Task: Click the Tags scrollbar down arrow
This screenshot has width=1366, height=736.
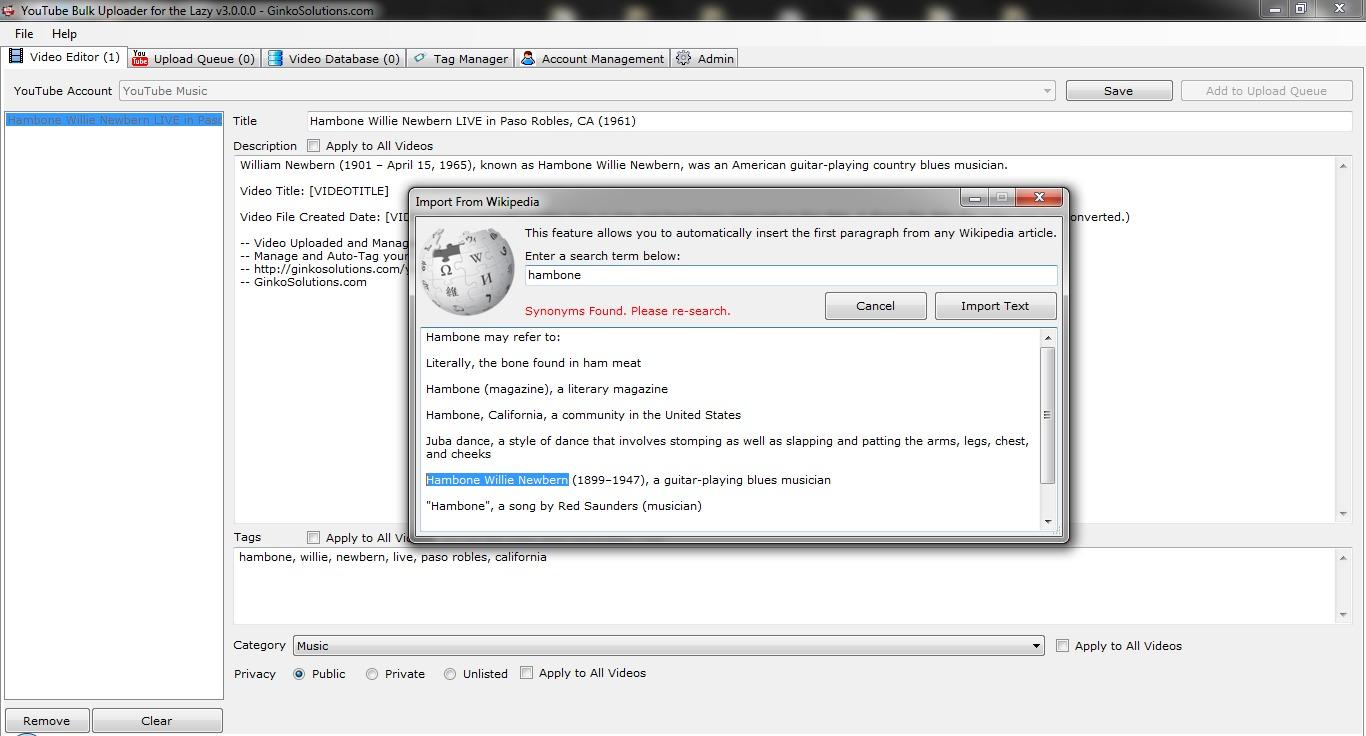Action: [1343, 615]
